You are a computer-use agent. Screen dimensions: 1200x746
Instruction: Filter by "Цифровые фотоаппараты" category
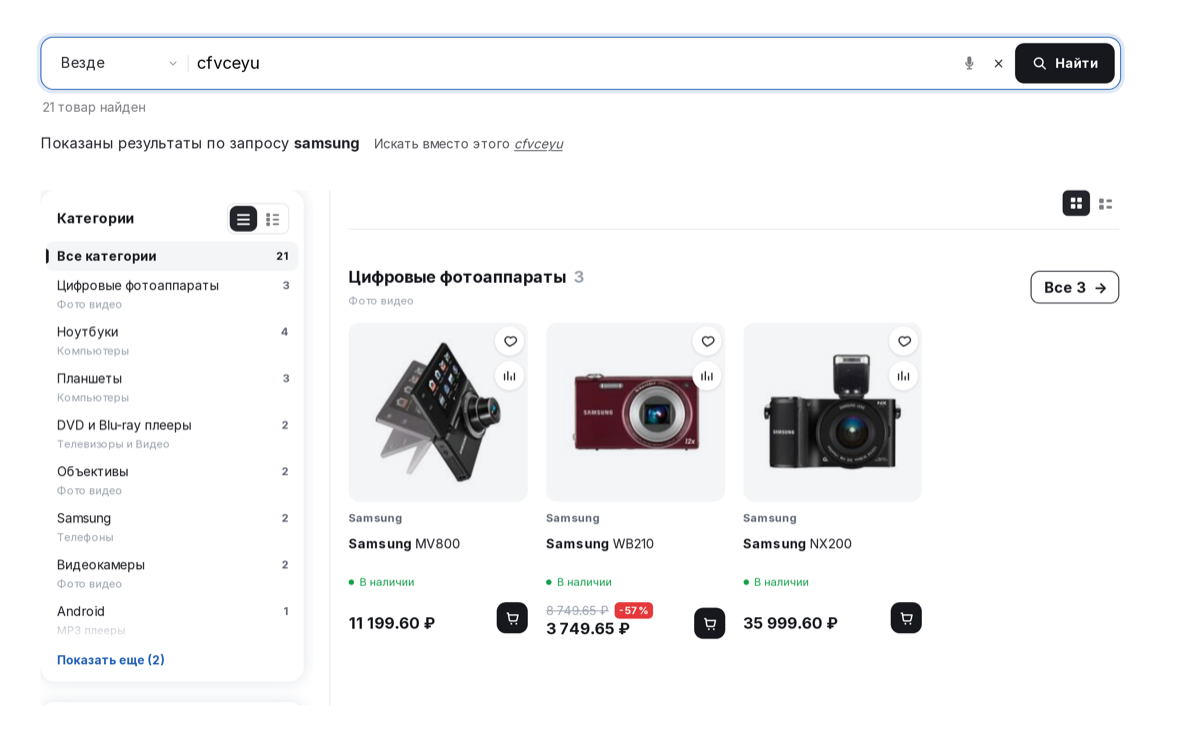point(172,294)
